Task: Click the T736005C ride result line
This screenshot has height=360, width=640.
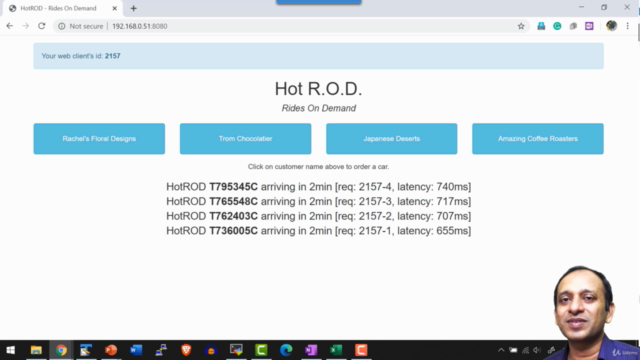Action: tap(318, 231)
